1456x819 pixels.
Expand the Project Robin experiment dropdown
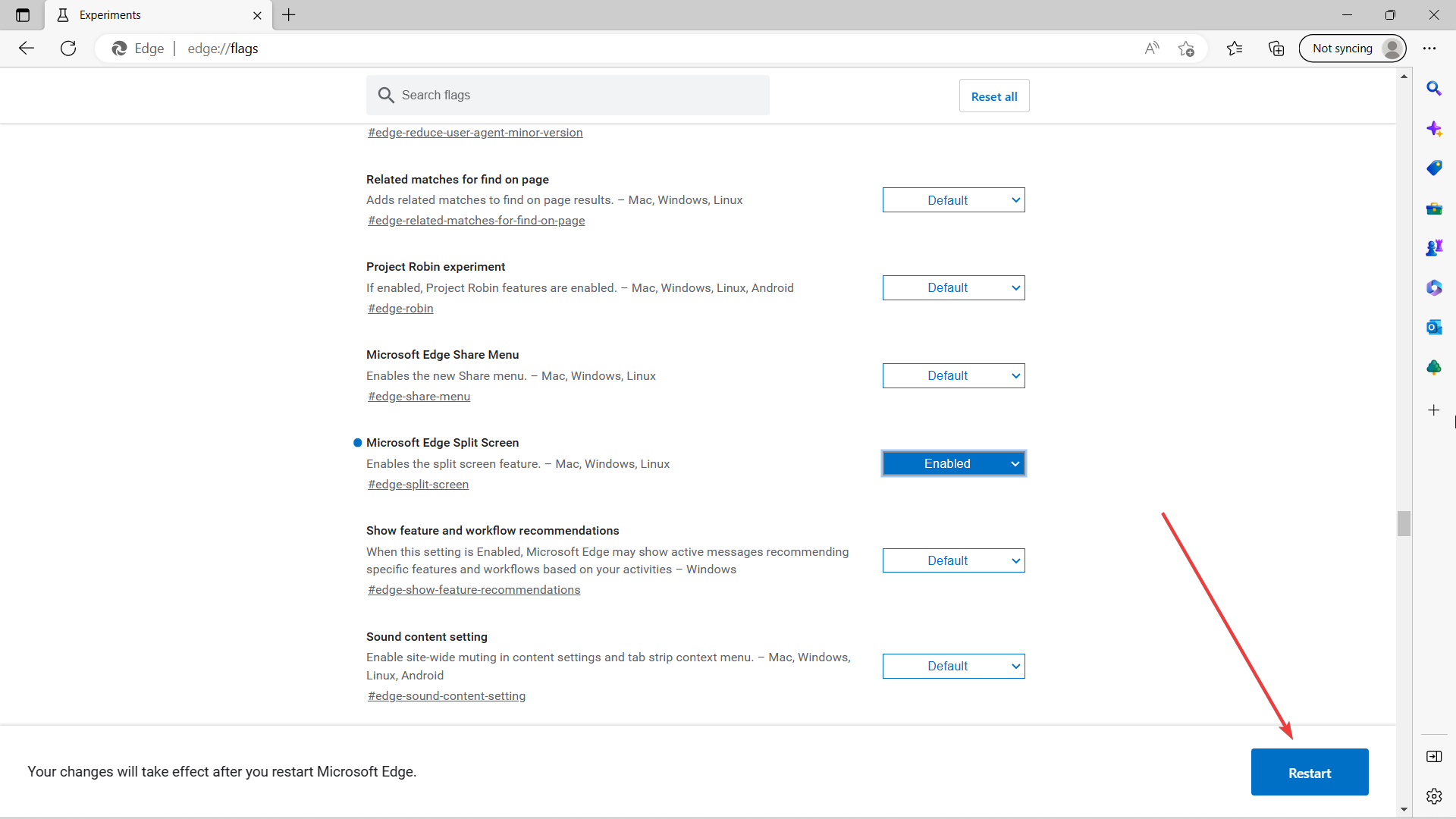coord(953,288)
